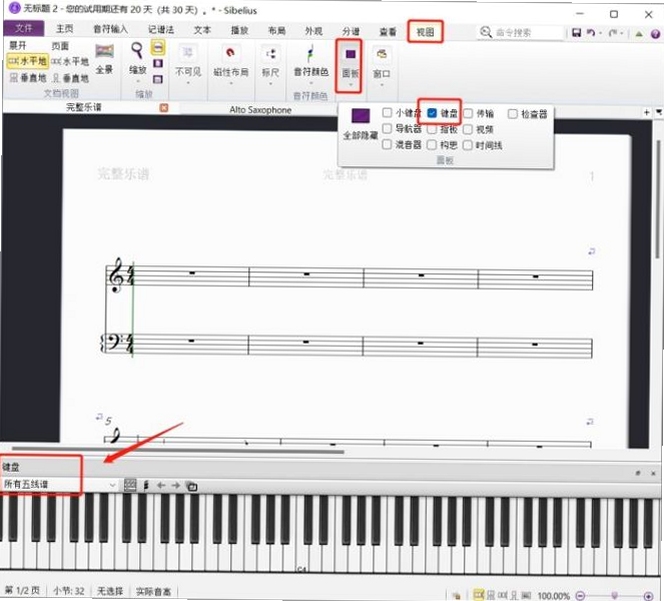This screenshot has height=601, width=664.
Task: Click the C4 piano key
Action: tap(302, 559)
